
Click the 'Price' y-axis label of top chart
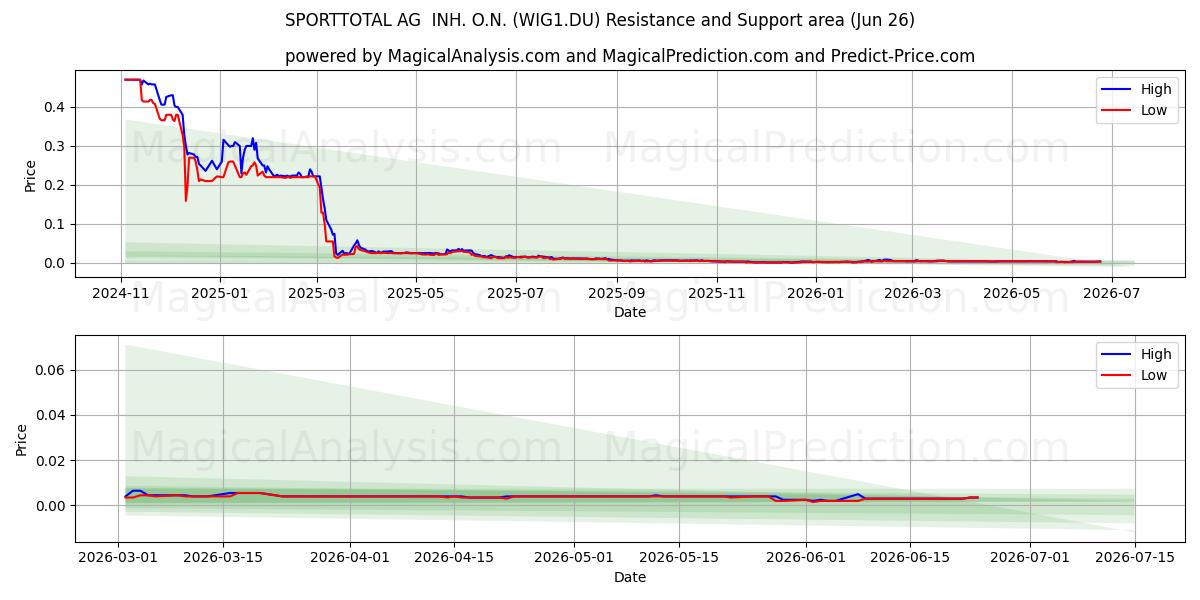pos(30,175)
